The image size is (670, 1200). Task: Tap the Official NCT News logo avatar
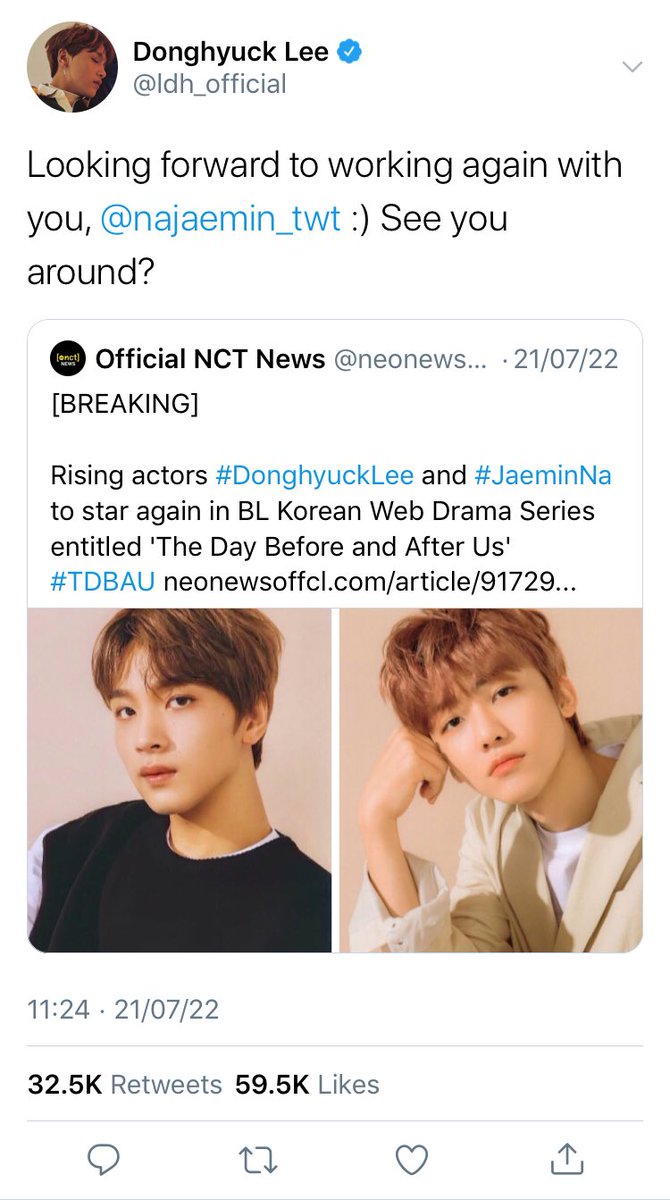(x=68, y=360)
